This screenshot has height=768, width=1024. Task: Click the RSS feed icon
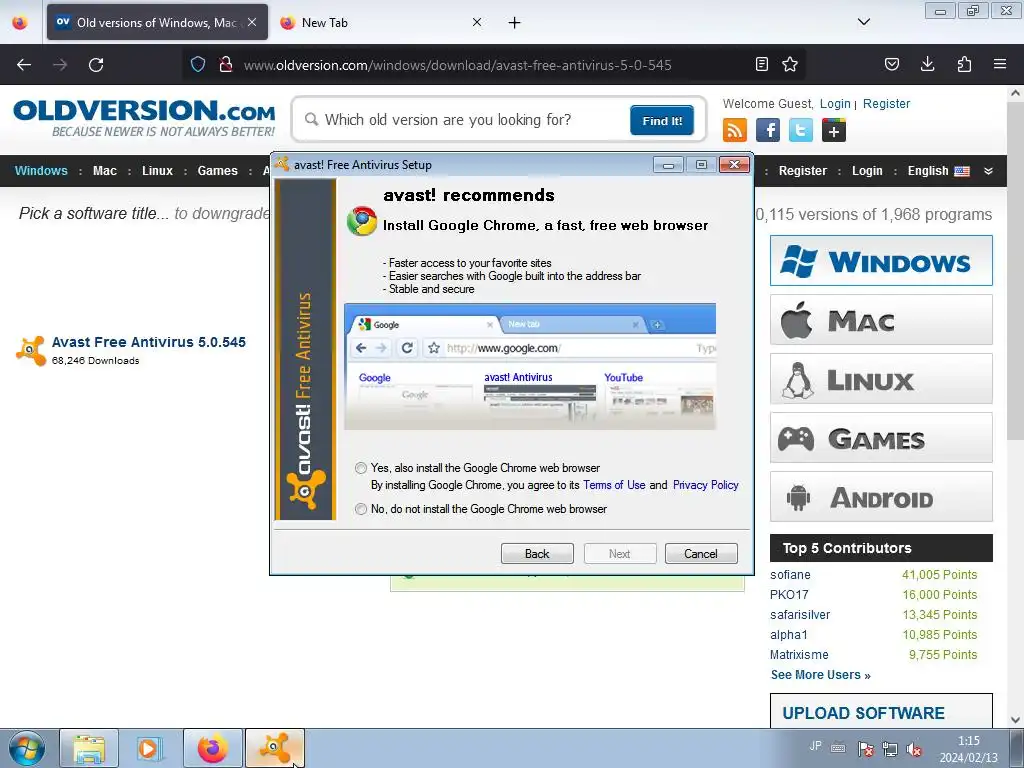pos(735,130)
